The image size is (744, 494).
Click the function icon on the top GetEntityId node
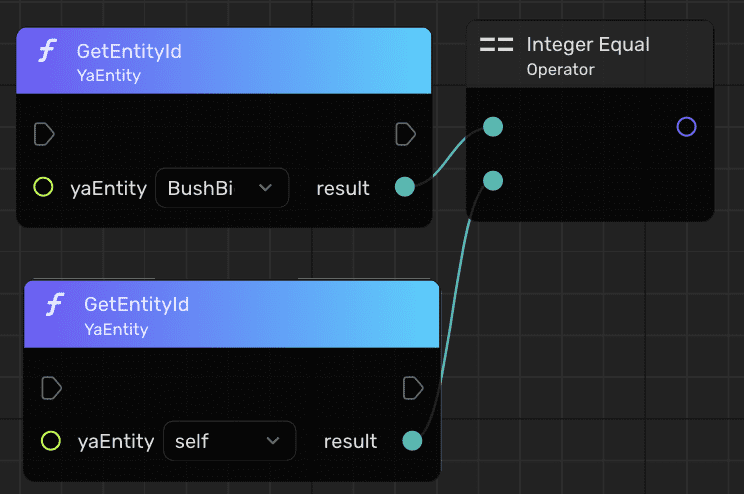coord(47,52)
